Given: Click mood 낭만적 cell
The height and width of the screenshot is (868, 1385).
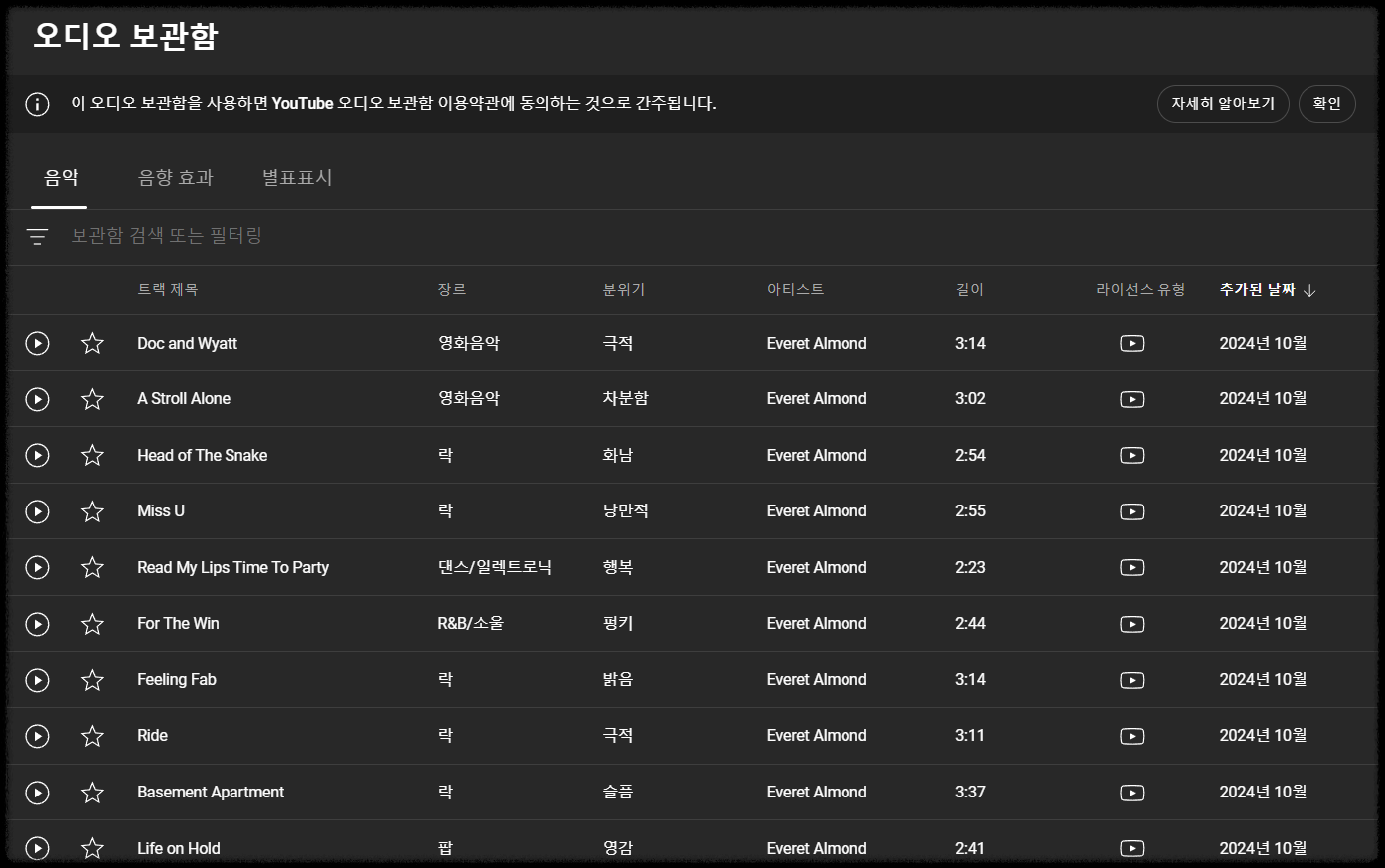Looking at the screenshot, I should pyautogui.click(x=626, y=511).
